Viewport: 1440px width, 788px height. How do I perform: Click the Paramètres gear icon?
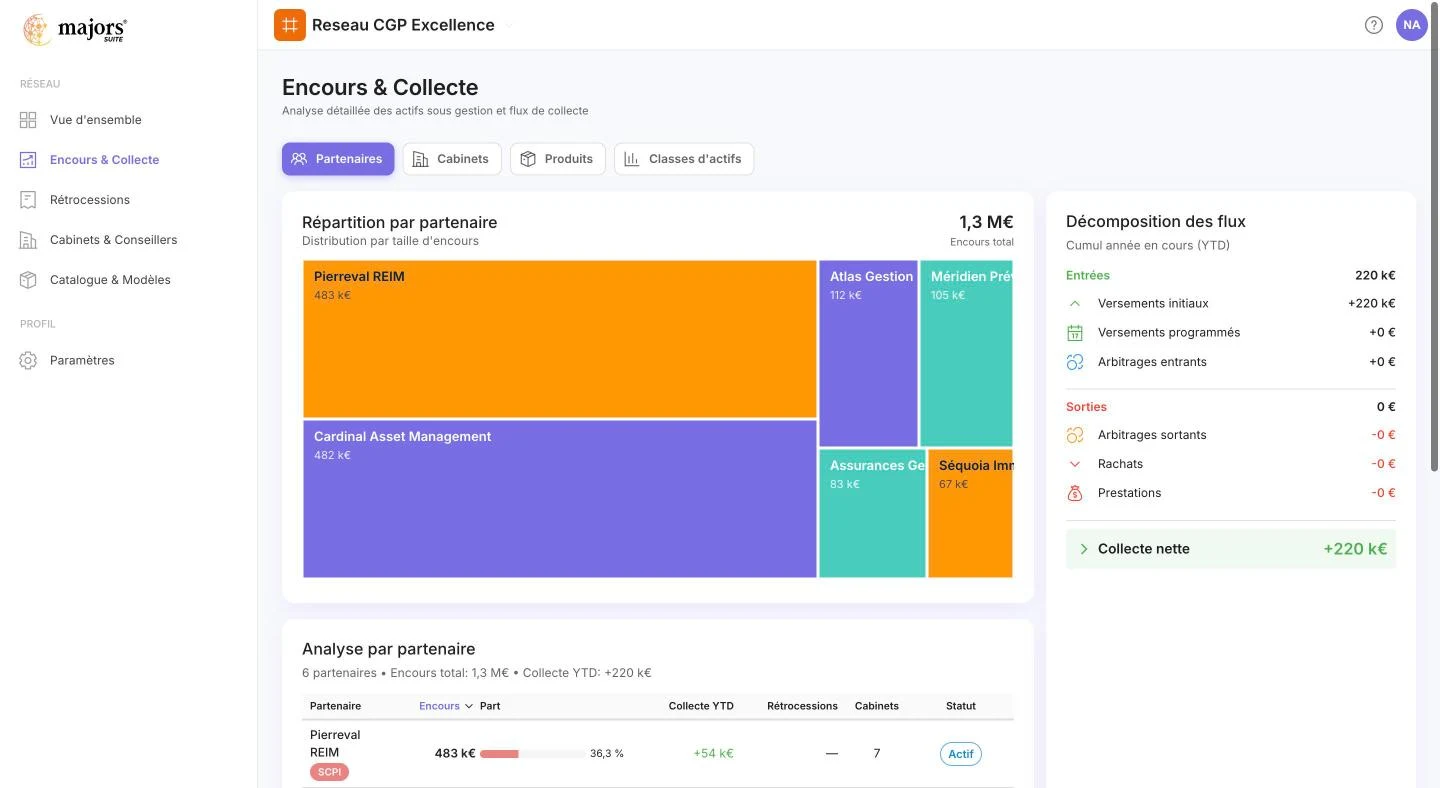tap(28, 360)
